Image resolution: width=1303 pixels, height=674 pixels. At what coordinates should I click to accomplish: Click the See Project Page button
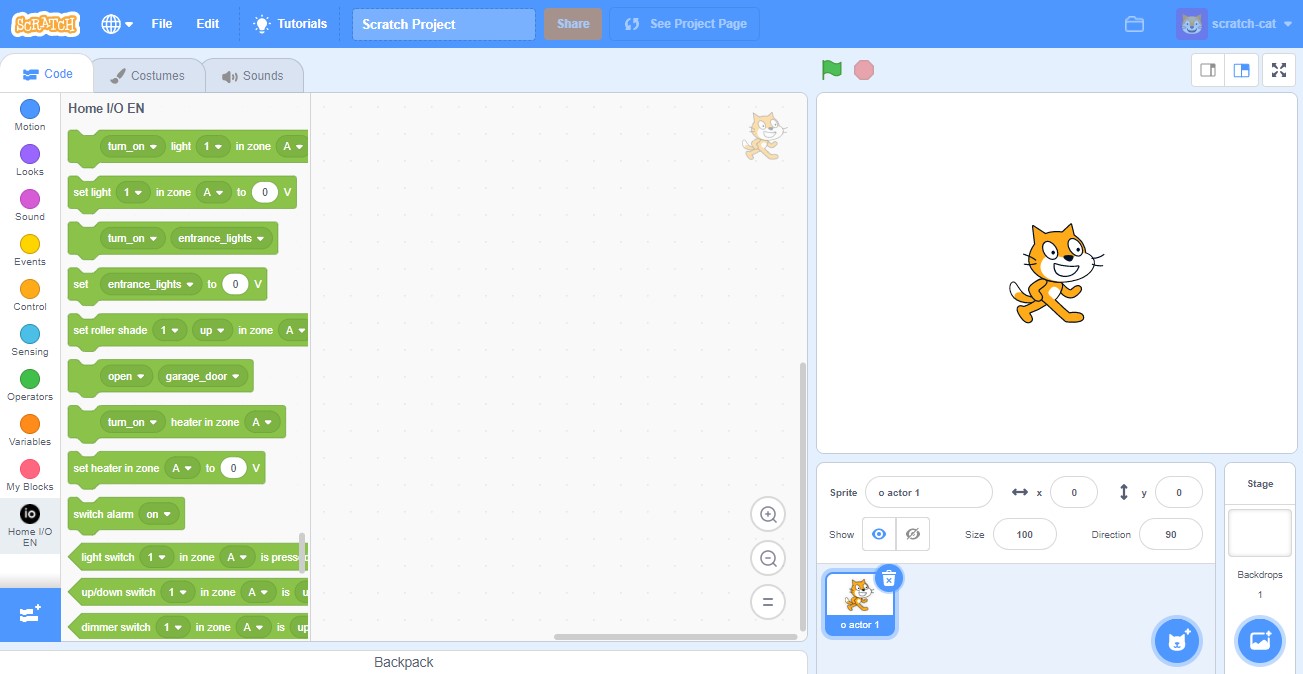coord(685,24)
